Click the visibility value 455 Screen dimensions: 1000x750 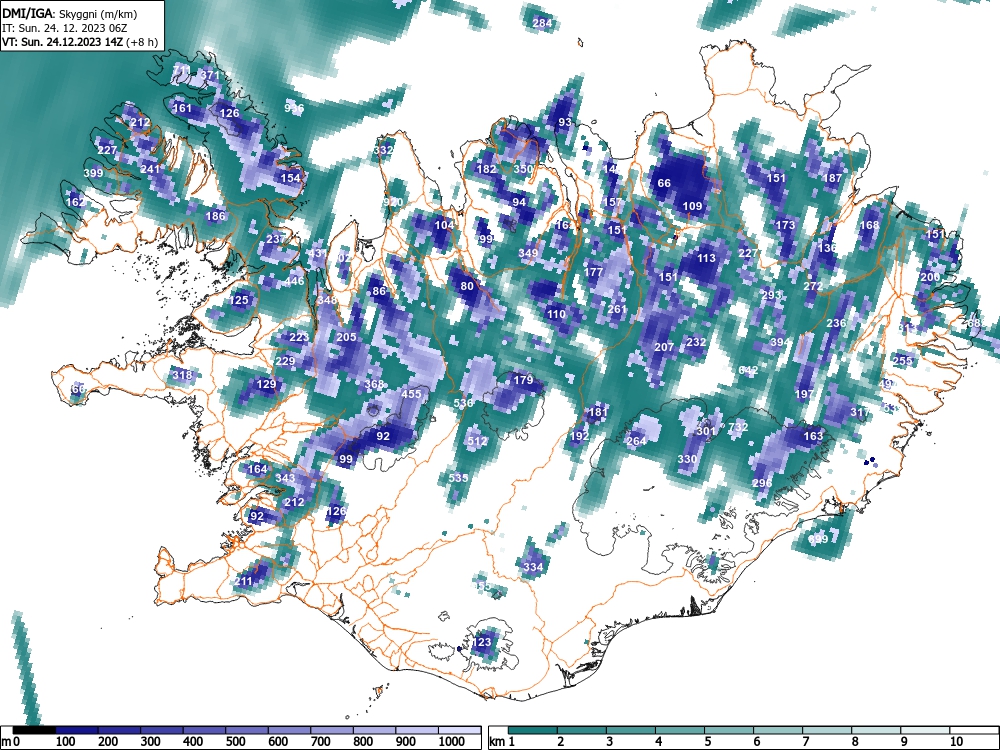click(411, 394)
